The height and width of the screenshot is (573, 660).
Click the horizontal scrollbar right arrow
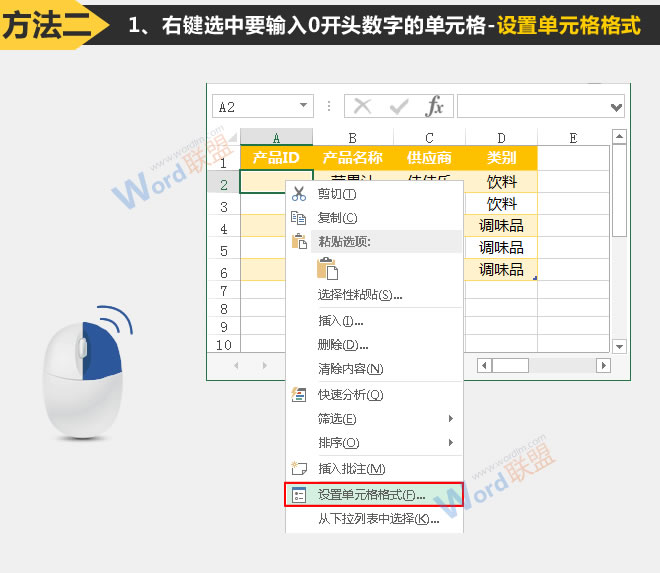pyautogui.click(x=603, y=365)
